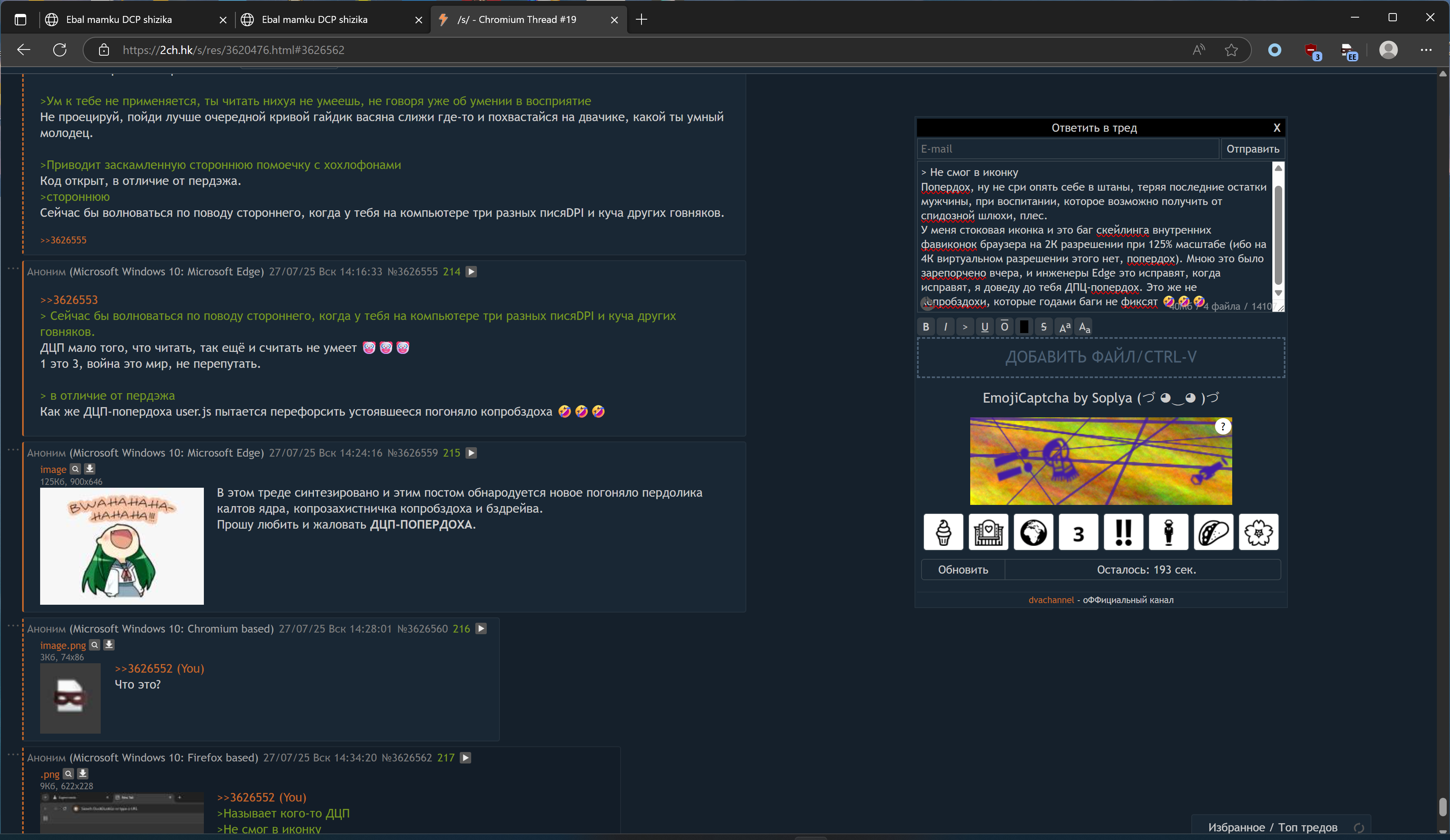Open post menu dots beside post 215
Viewport: 1450px width, 840px height.
pyautogui.click(x=13, y=450)
